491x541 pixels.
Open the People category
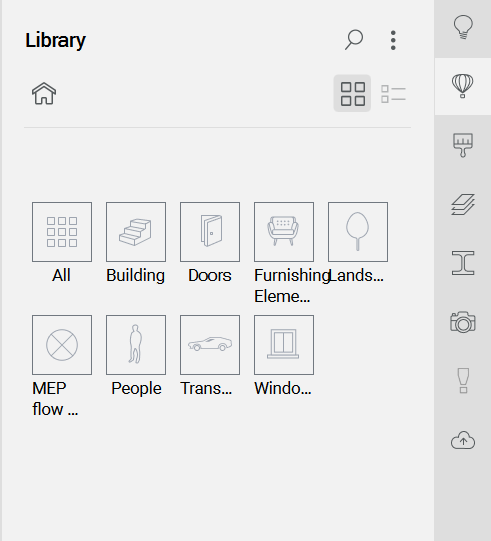point(136,345)
